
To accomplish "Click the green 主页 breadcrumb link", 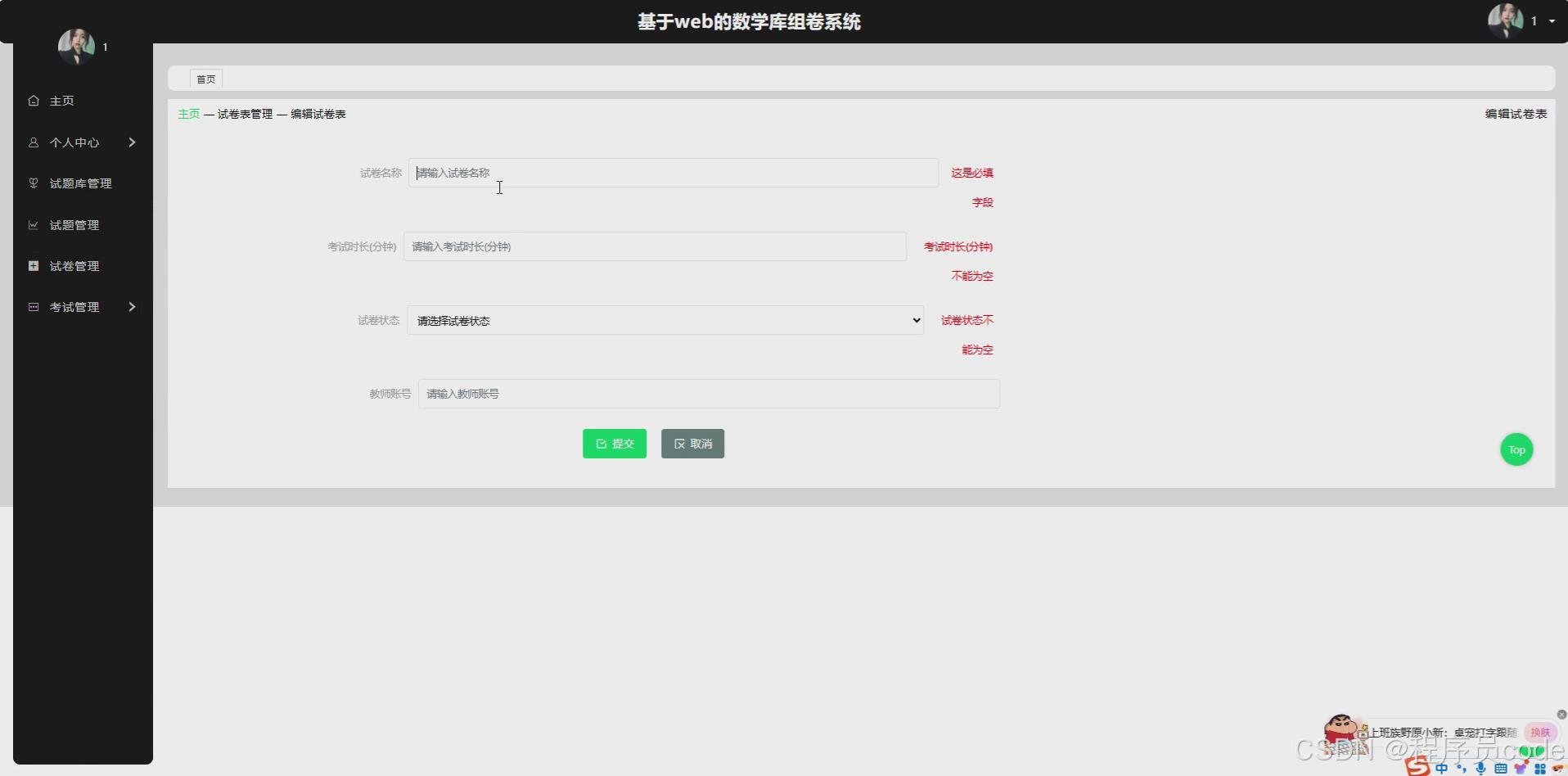I will (x=189, y=114).
